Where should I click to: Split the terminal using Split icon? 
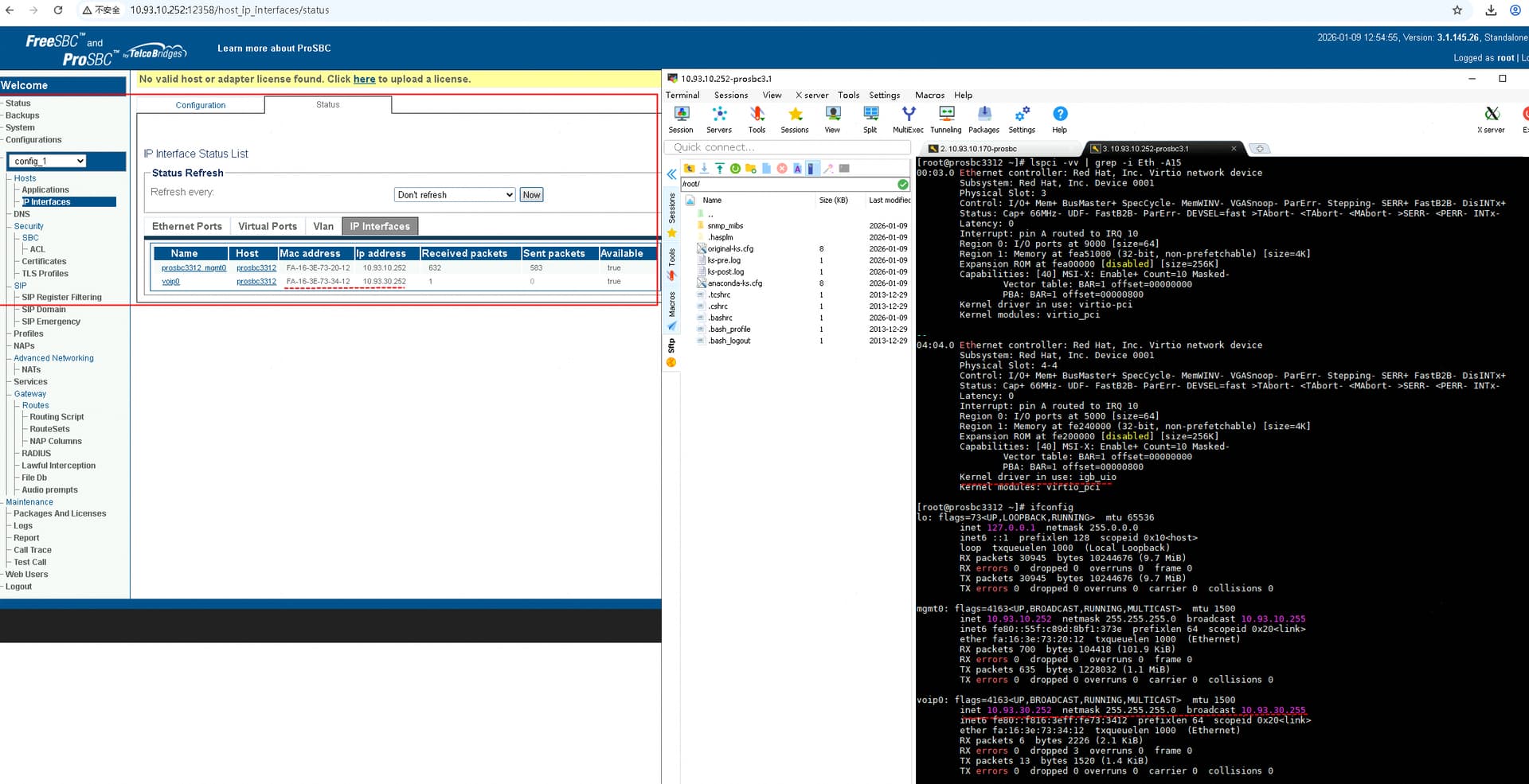point(870,119)
